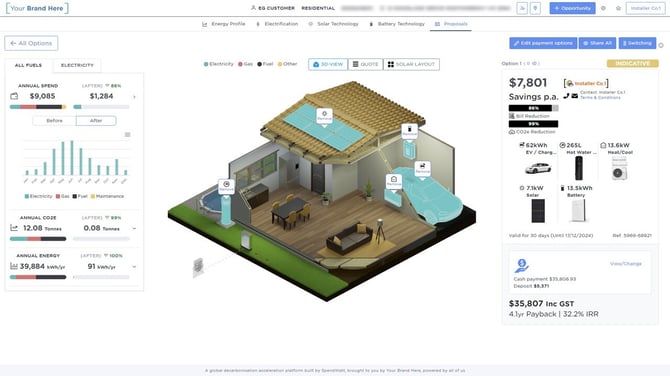Expand the Annual CO2e section
Viewport: 670px width, 376px height.
[134, 229]
